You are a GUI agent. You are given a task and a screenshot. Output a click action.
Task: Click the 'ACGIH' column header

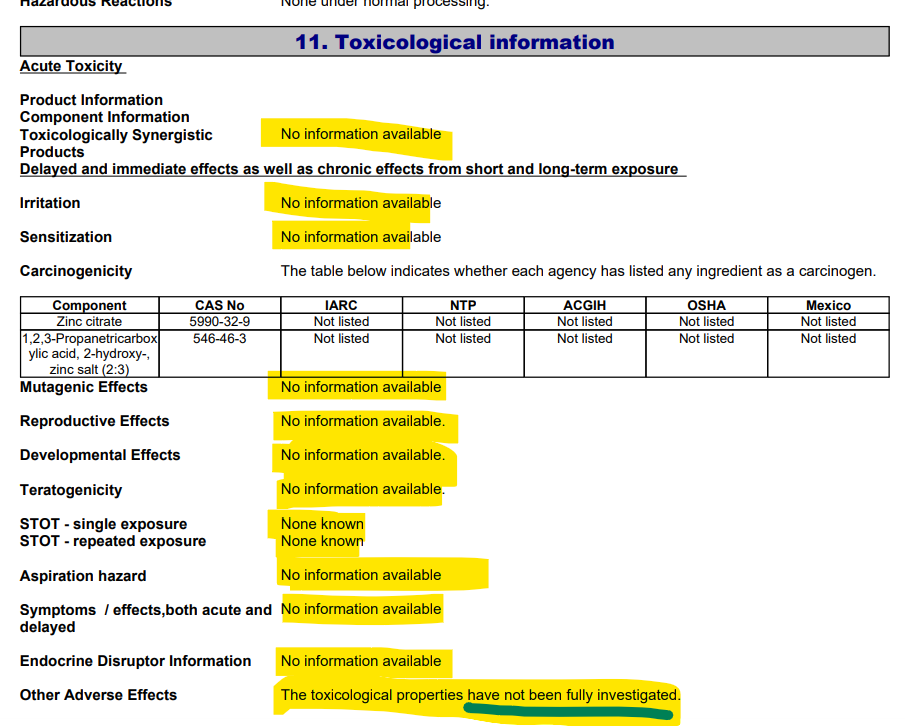point(585,305)
